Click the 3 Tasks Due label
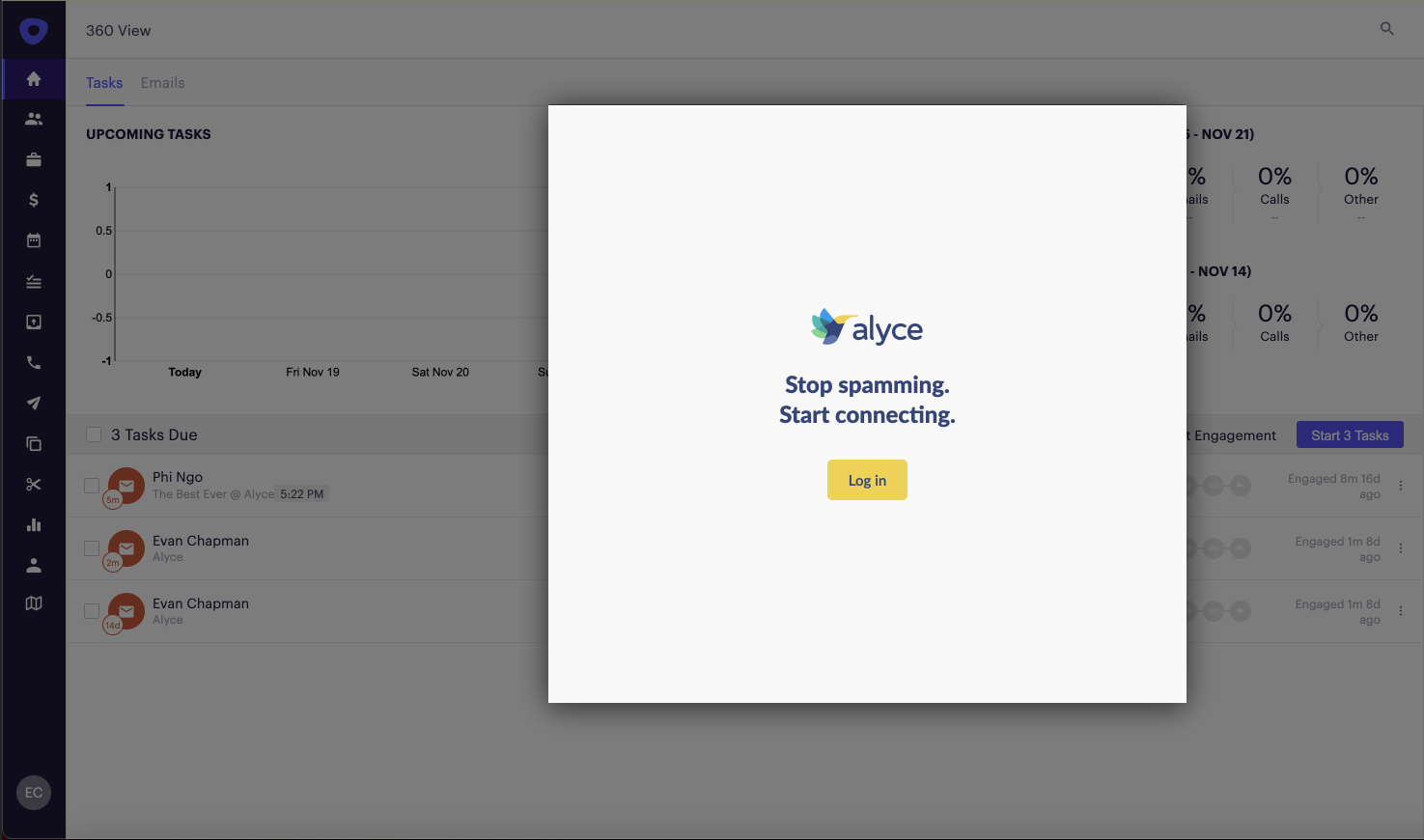This screenshot has height=840, width=1424. pos(154,434)
